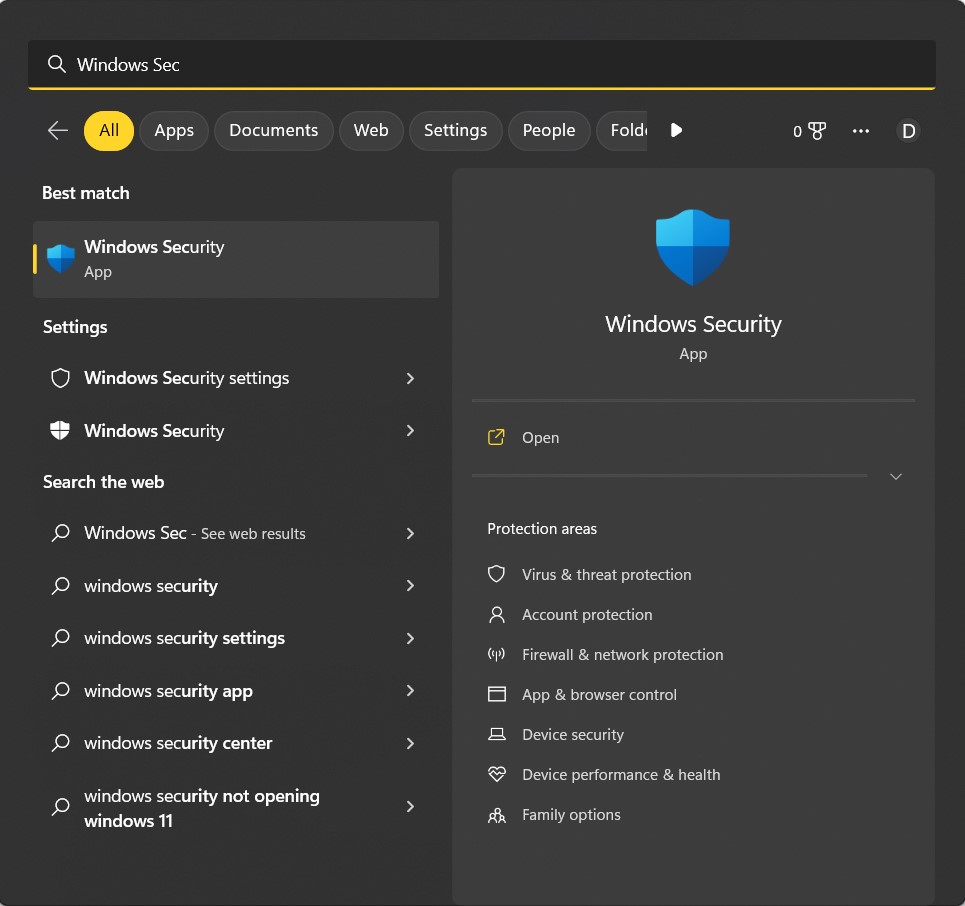Click the search magnifier icon
Viewport: 965px width, 906px height.
pyautogui.click(x=57, y=64)
